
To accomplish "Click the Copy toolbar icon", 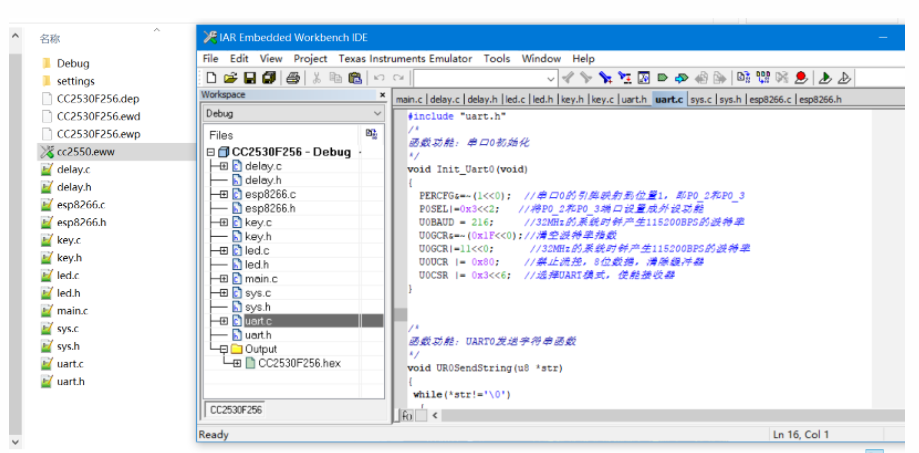I will [x=335, y=77].
